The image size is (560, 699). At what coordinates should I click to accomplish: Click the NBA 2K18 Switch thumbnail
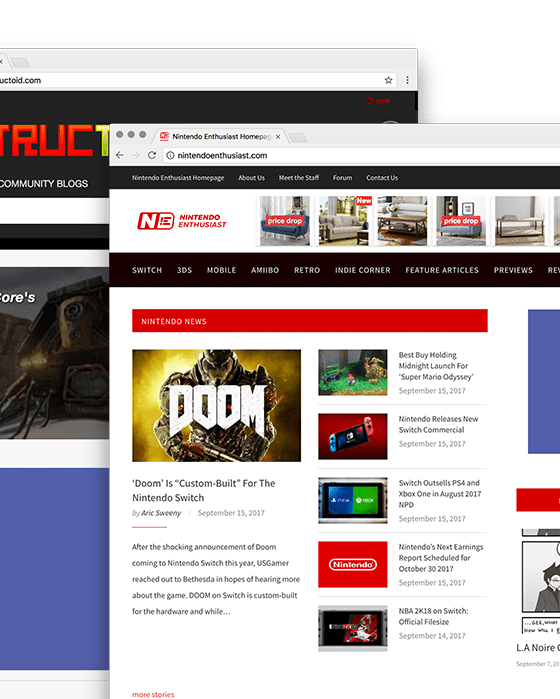(353, 628)
